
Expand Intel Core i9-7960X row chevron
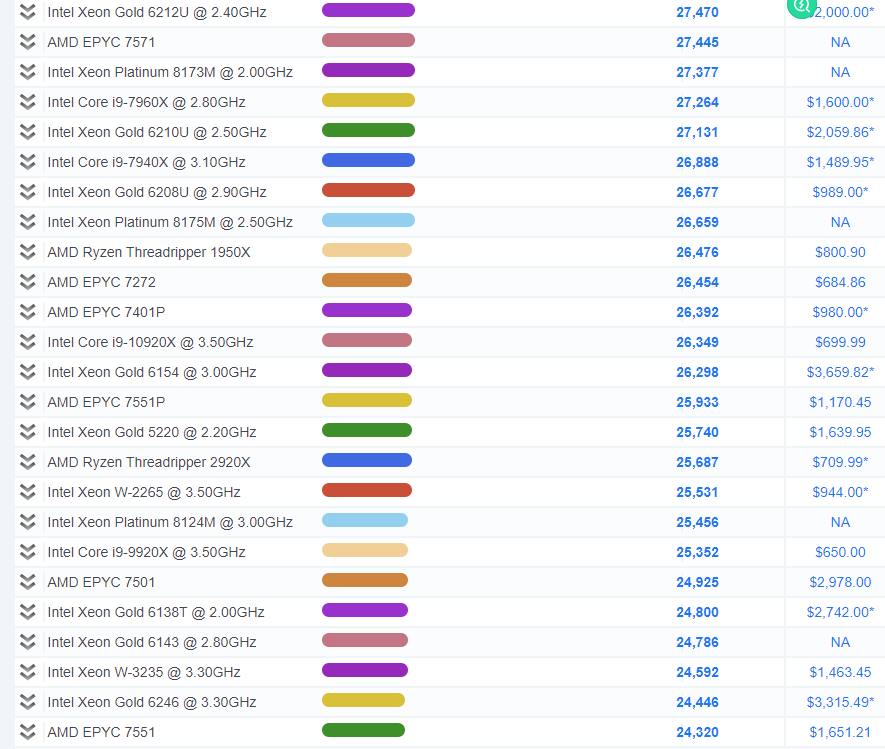(28, 102)
